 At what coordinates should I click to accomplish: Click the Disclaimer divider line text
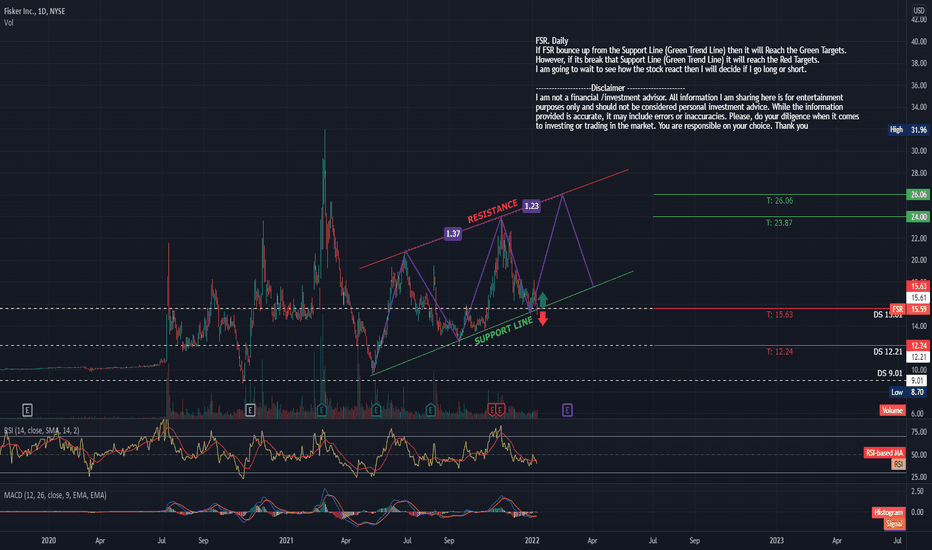click(610, 88)
